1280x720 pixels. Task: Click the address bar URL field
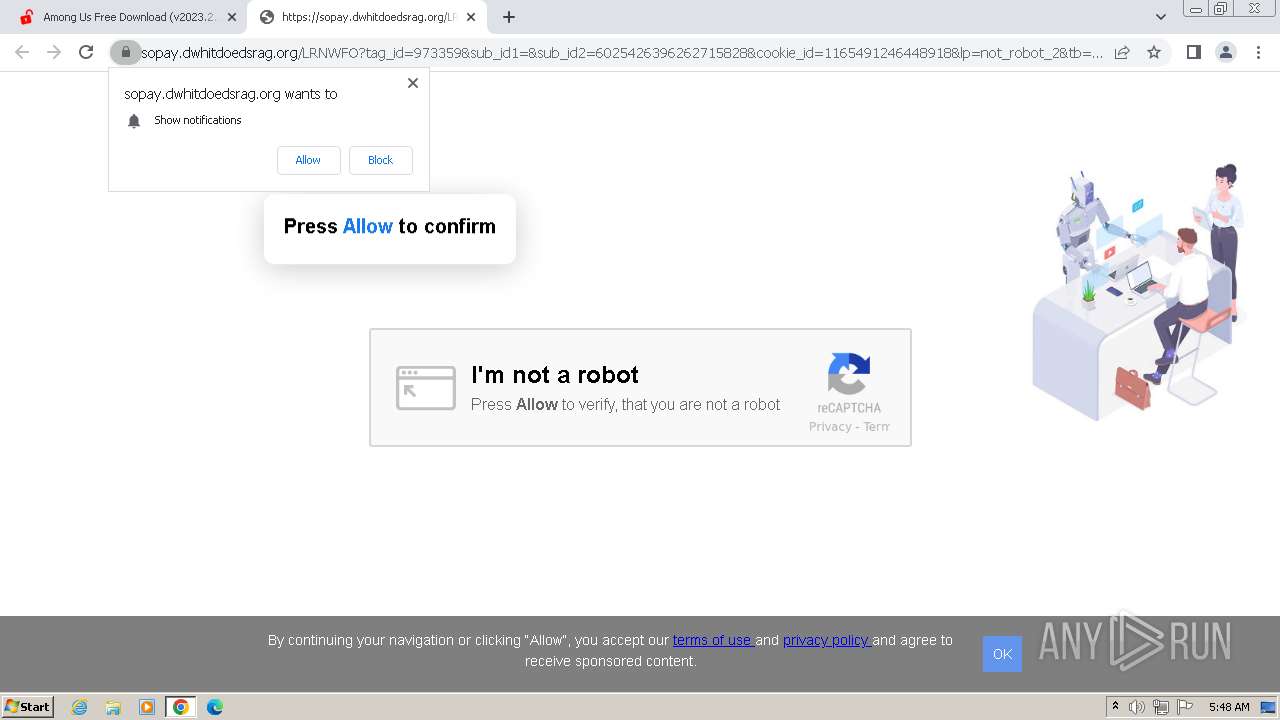tap(620, 52)
